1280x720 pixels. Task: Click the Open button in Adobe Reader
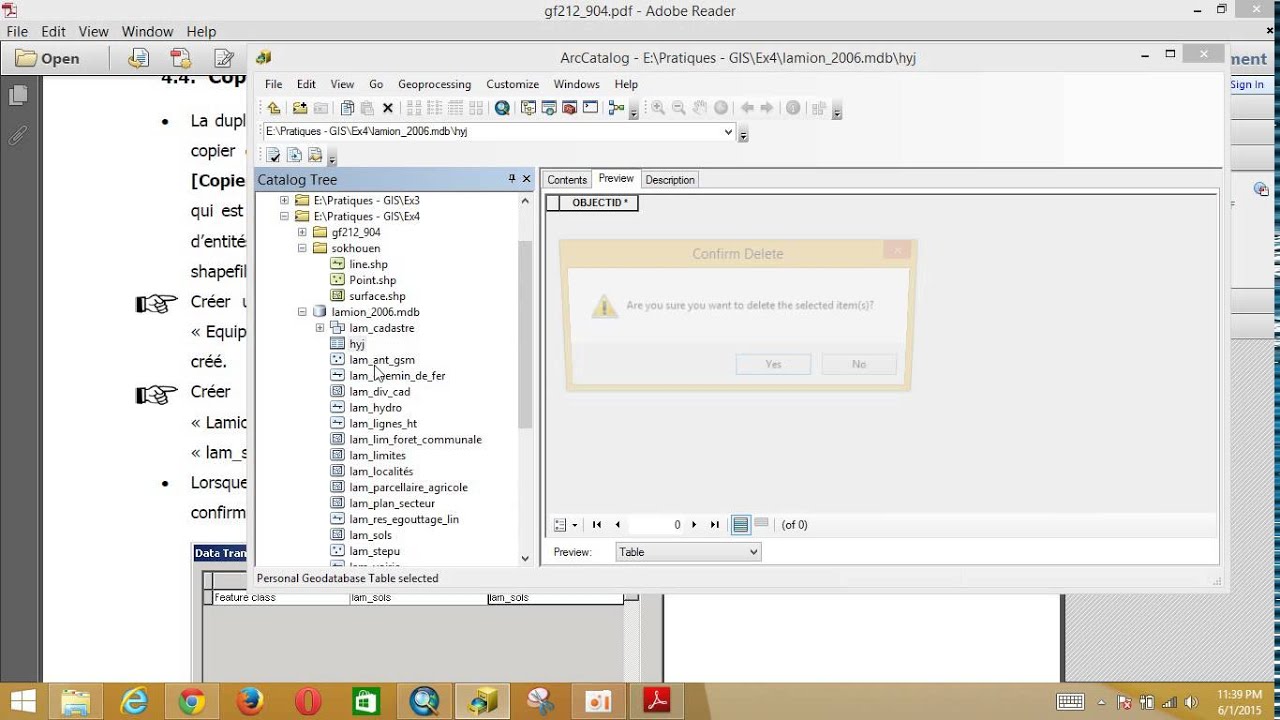coord(48,58)
